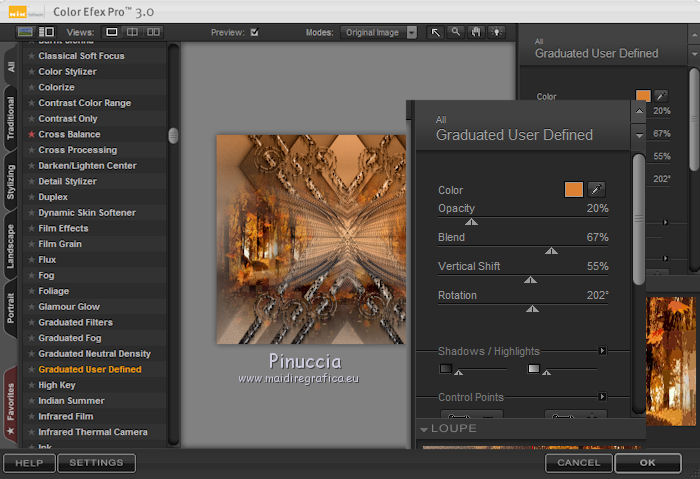
Task: Expand the Shadows / Highlights section
Action: (x=602, y=351)
